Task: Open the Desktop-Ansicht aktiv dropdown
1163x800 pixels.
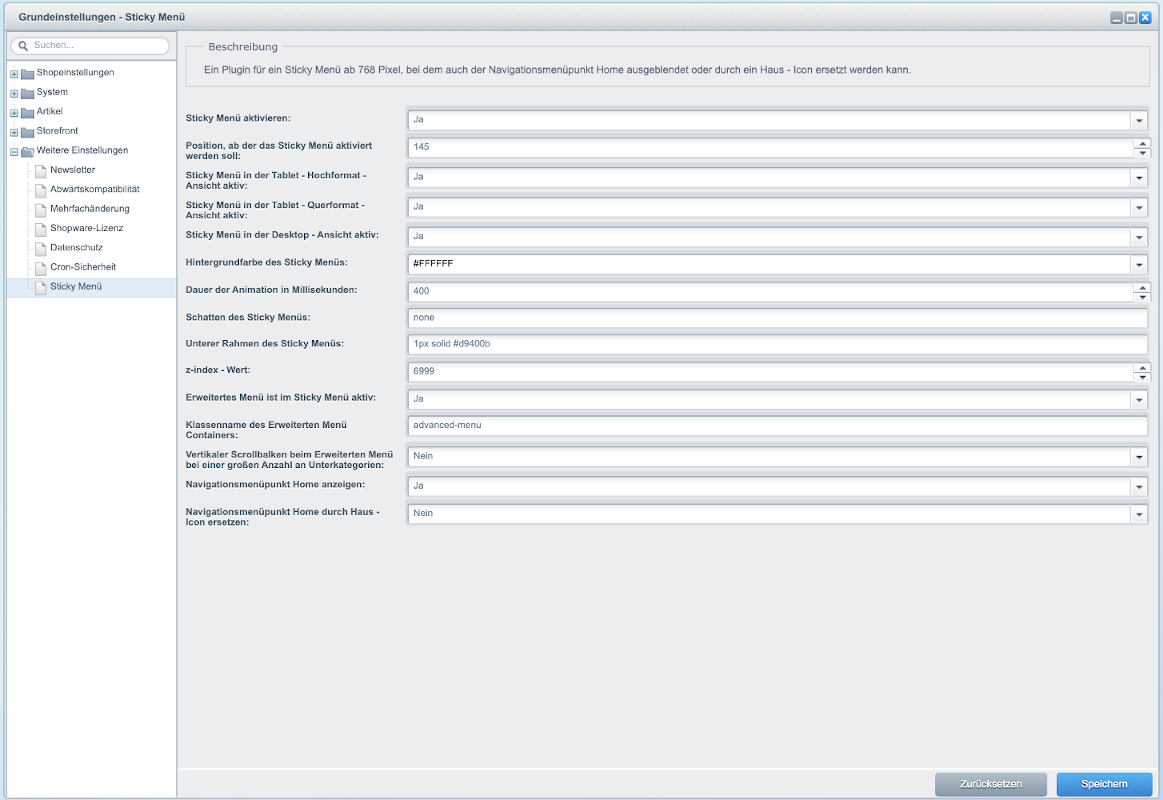Action: (1139, 238)
